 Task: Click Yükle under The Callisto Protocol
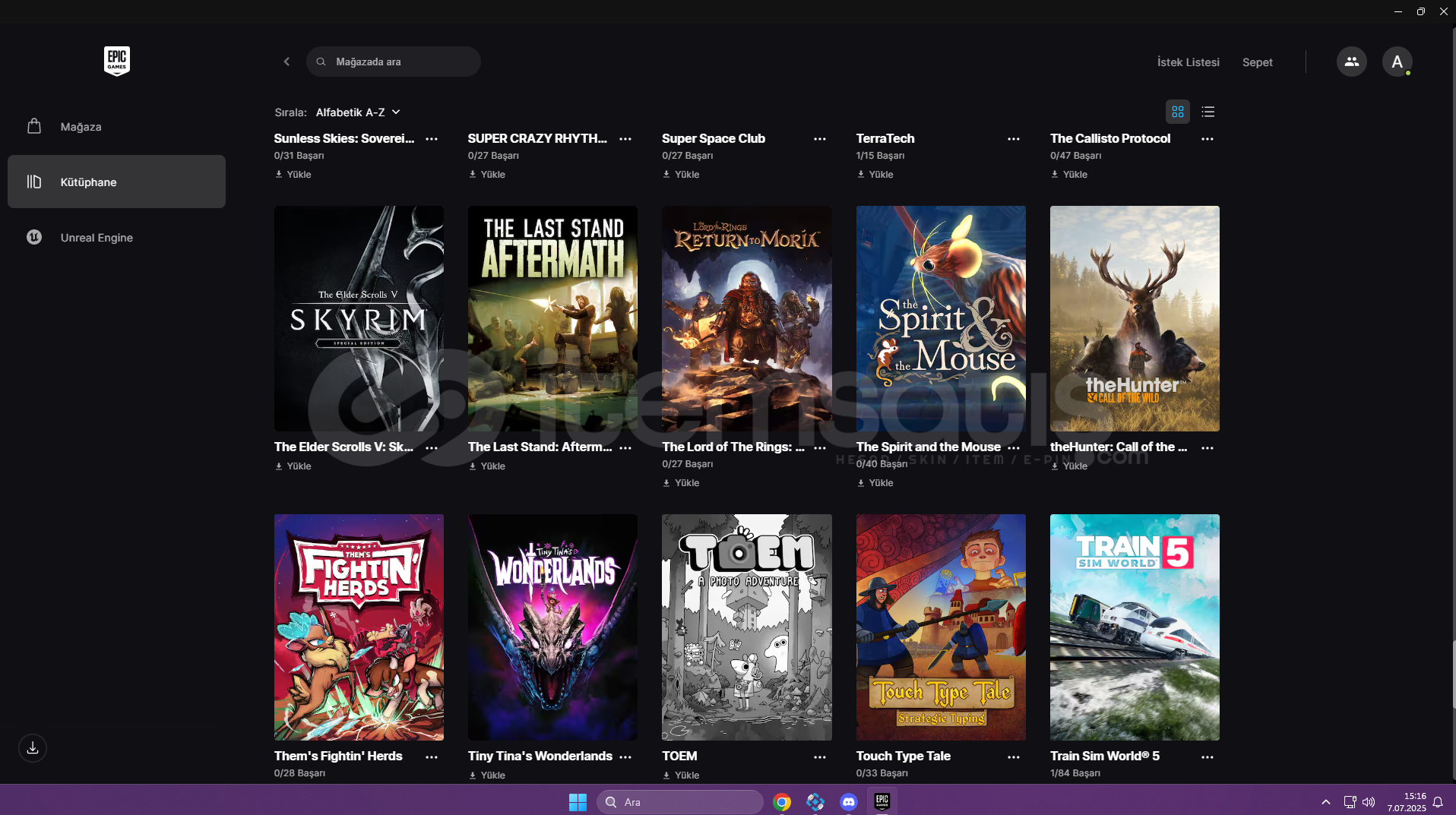click(1069, 174)
